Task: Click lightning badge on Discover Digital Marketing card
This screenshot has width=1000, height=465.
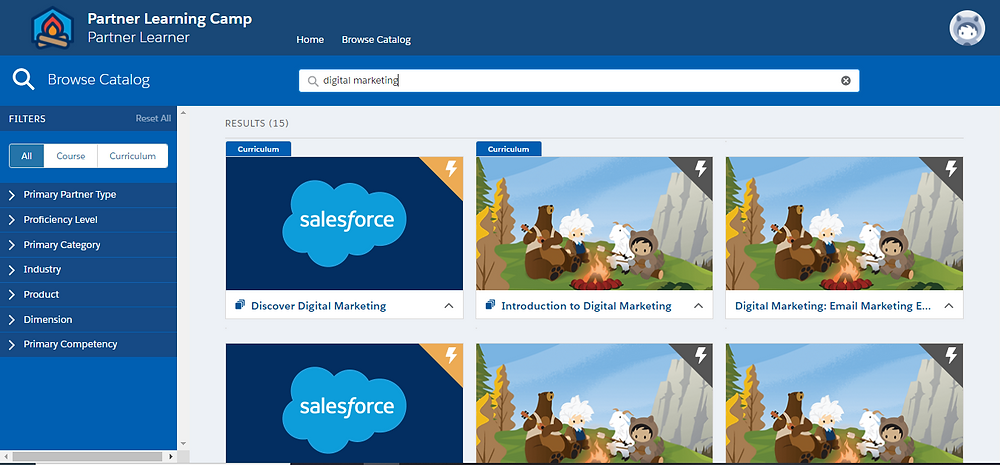Action: 450,168
